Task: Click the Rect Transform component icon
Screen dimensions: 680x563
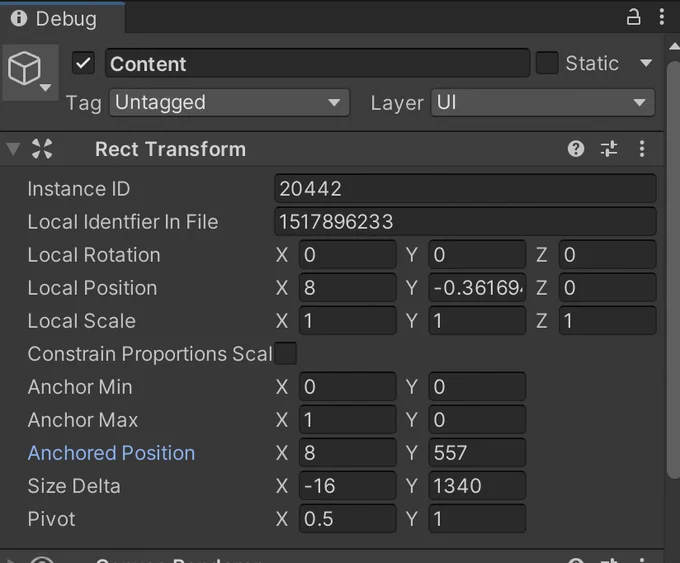Action: 42,149
